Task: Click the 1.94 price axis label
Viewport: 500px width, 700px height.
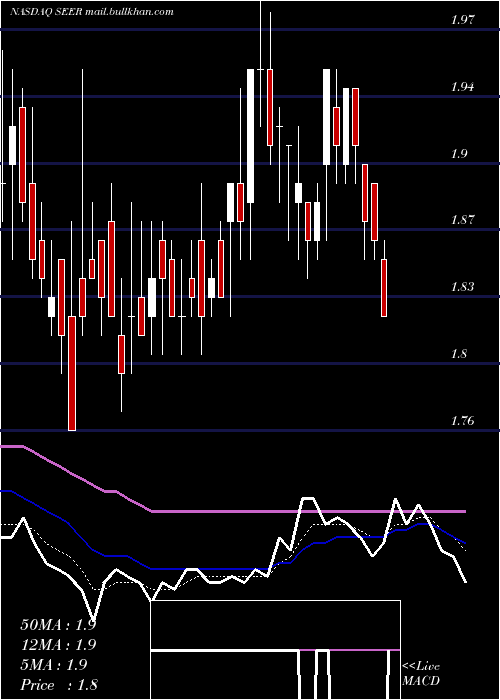Action: click(x=461, y=87)
